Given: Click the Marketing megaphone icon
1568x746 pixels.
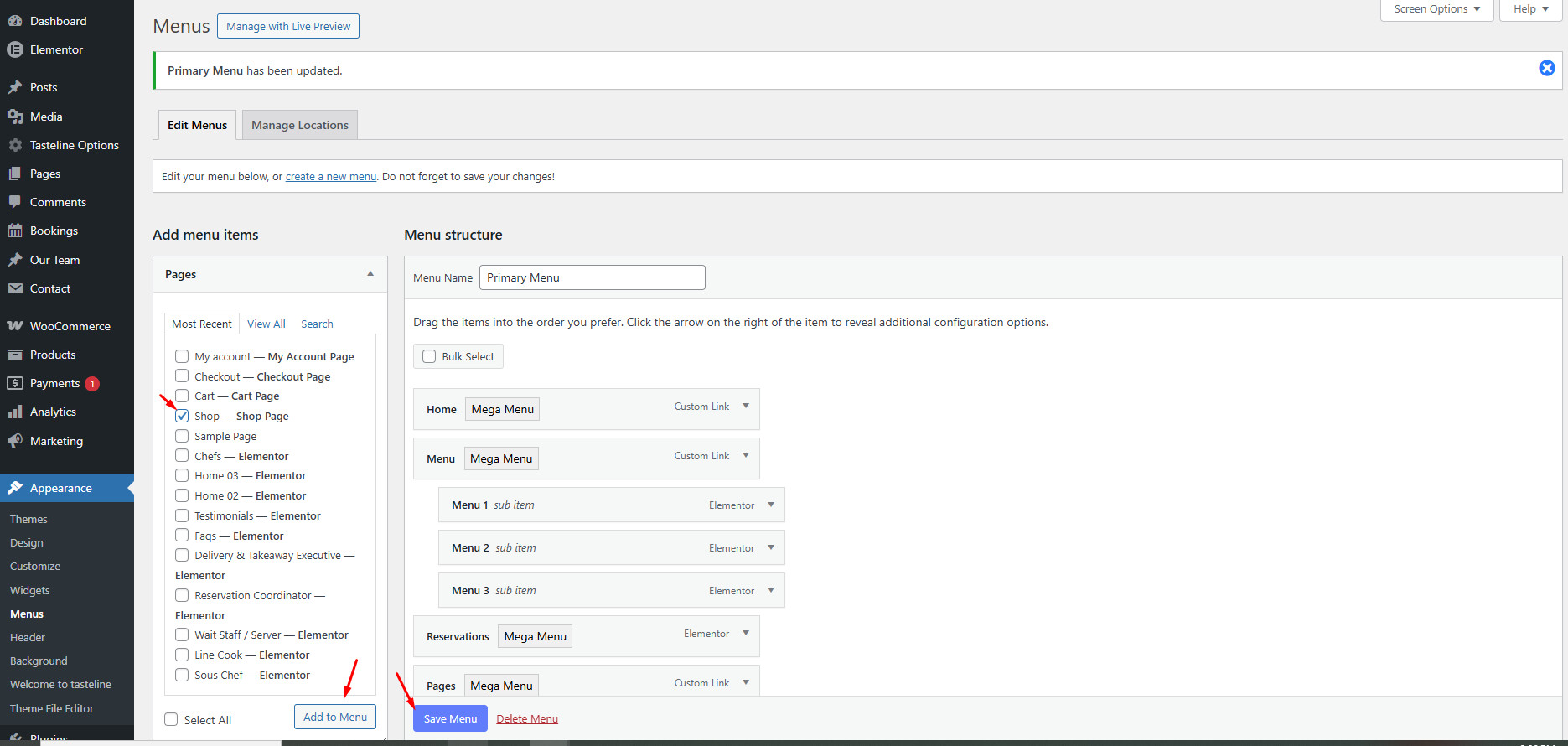Looking at the screenshot, I should (x=15, y=441).
